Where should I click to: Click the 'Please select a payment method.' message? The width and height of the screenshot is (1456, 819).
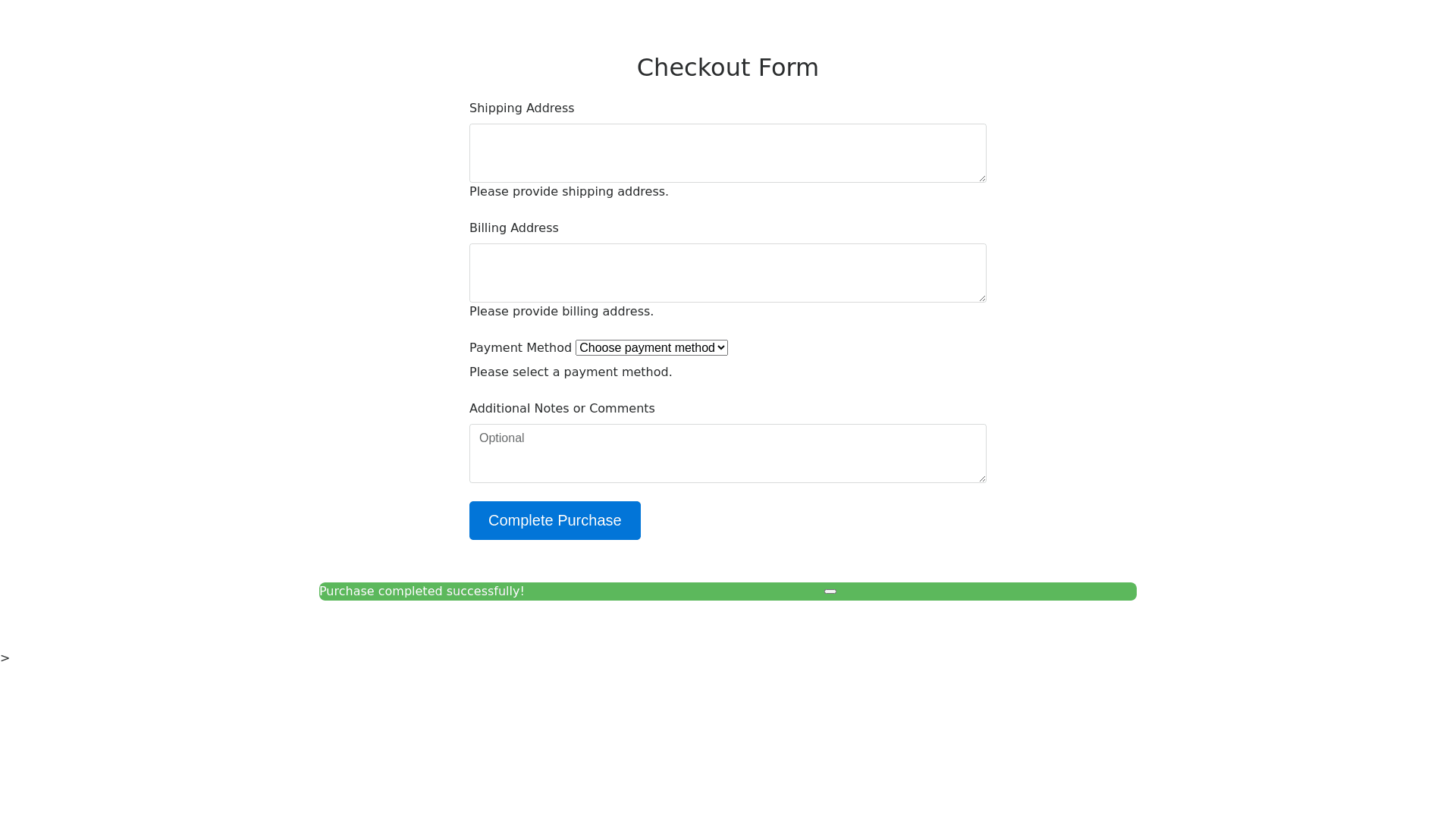570,372
